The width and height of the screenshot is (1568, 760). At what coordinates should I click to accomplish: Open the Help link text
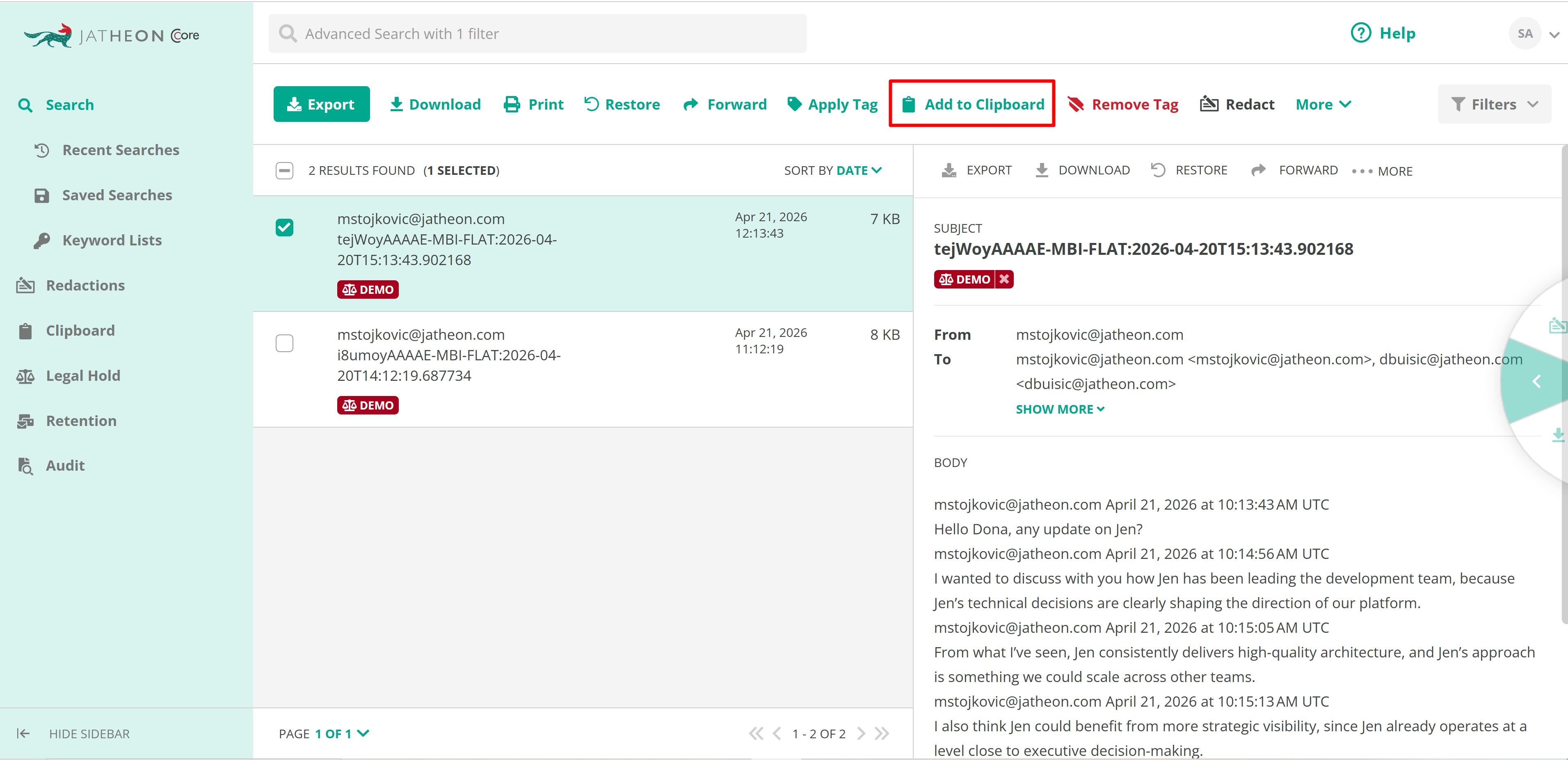coord(1397,33)
